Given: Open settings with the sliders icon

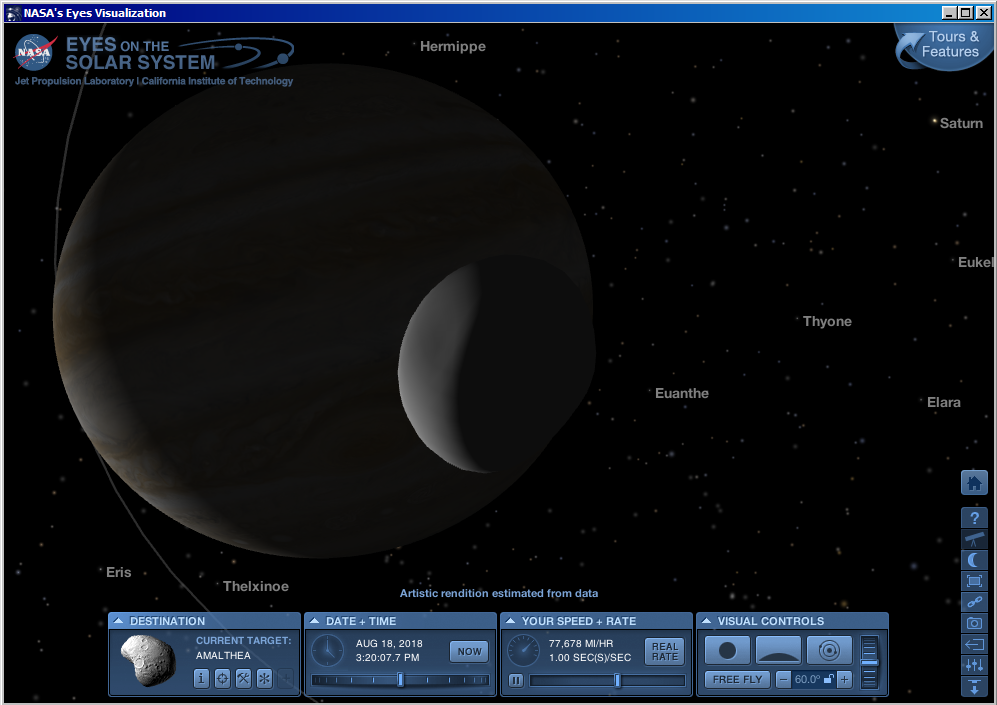Looking at the screenshot, I should 973,665.
